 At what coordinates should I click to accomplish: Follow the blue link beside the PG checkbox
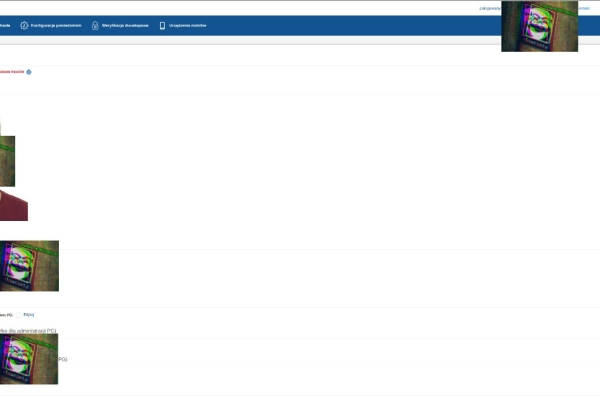click(x=29, y=315)
